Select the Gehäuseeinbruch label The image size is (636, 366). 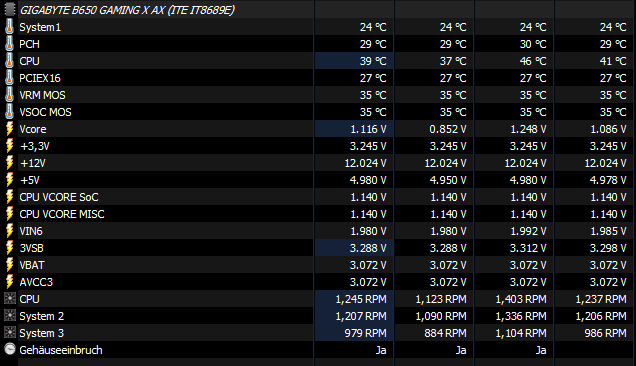pos(61,350)
